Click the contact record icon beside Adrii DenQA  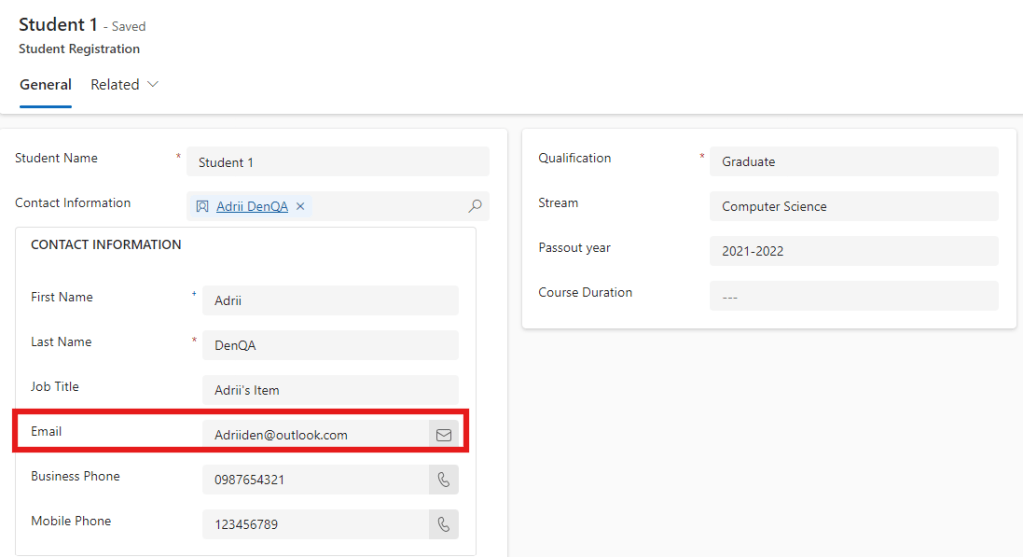coord(202,206)
